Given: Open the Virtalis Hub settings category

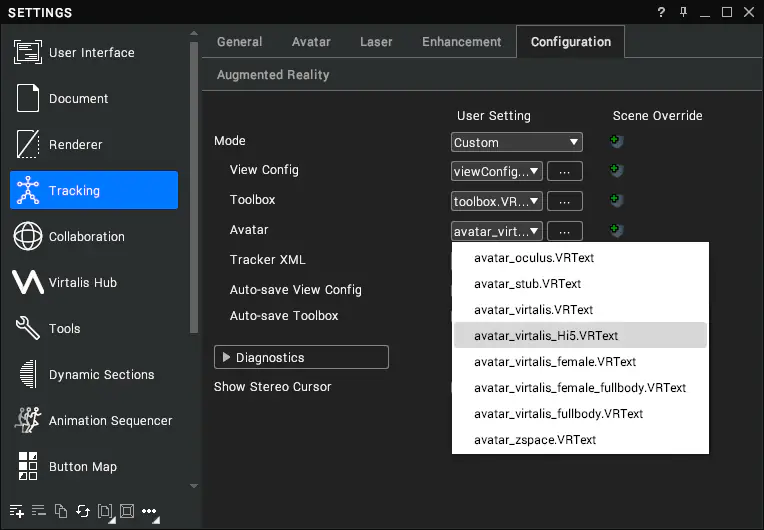Looking at the screenshot, I should 94,283.
